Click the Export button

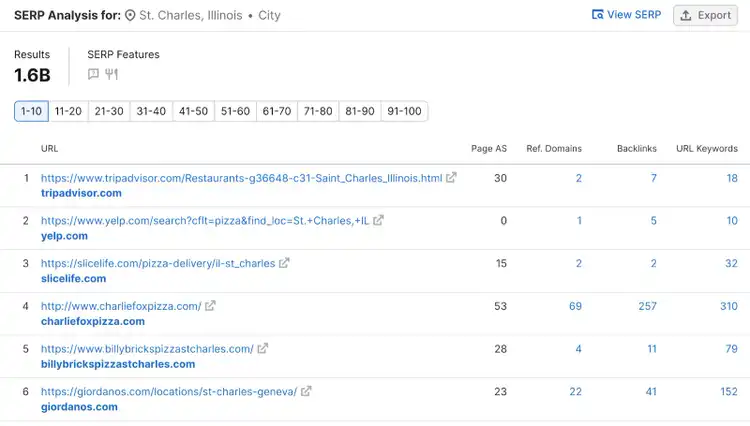point(706,15)
